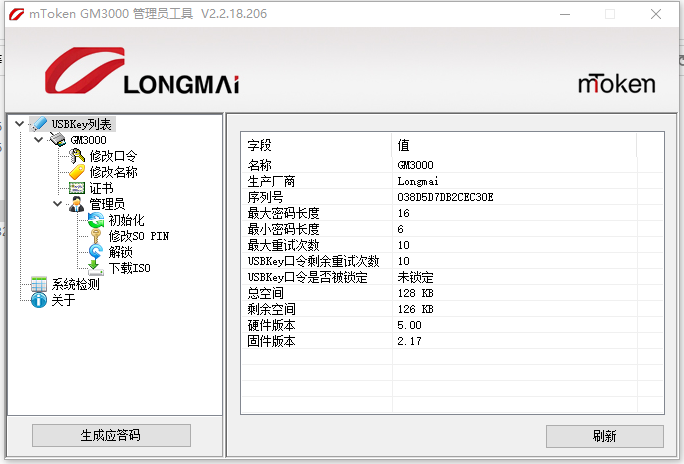Click the 解锁 blue arrow icon
The width and height of the screenshot is (684, 464).
[96, 252]
